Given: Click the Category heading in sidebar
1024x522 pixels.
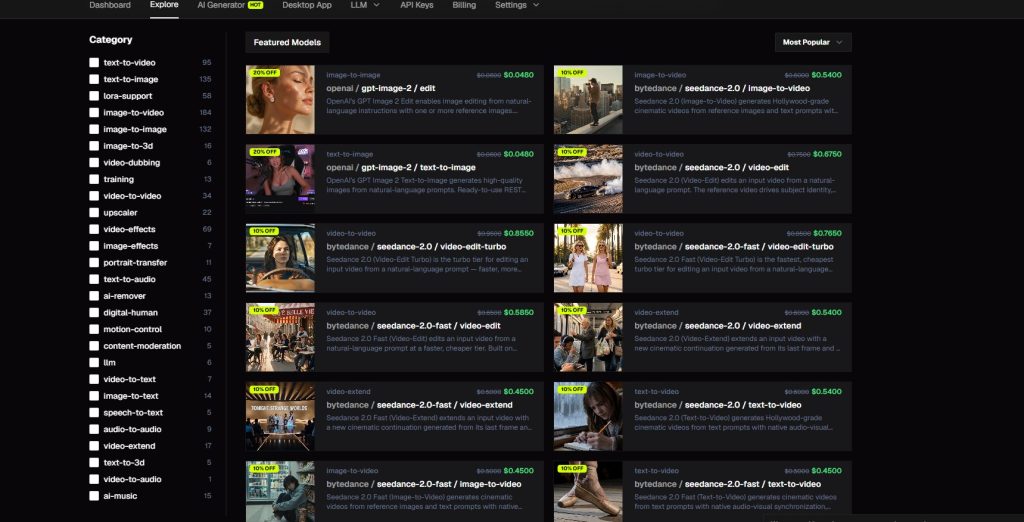Looking at the screenshot, I should 110,39.
